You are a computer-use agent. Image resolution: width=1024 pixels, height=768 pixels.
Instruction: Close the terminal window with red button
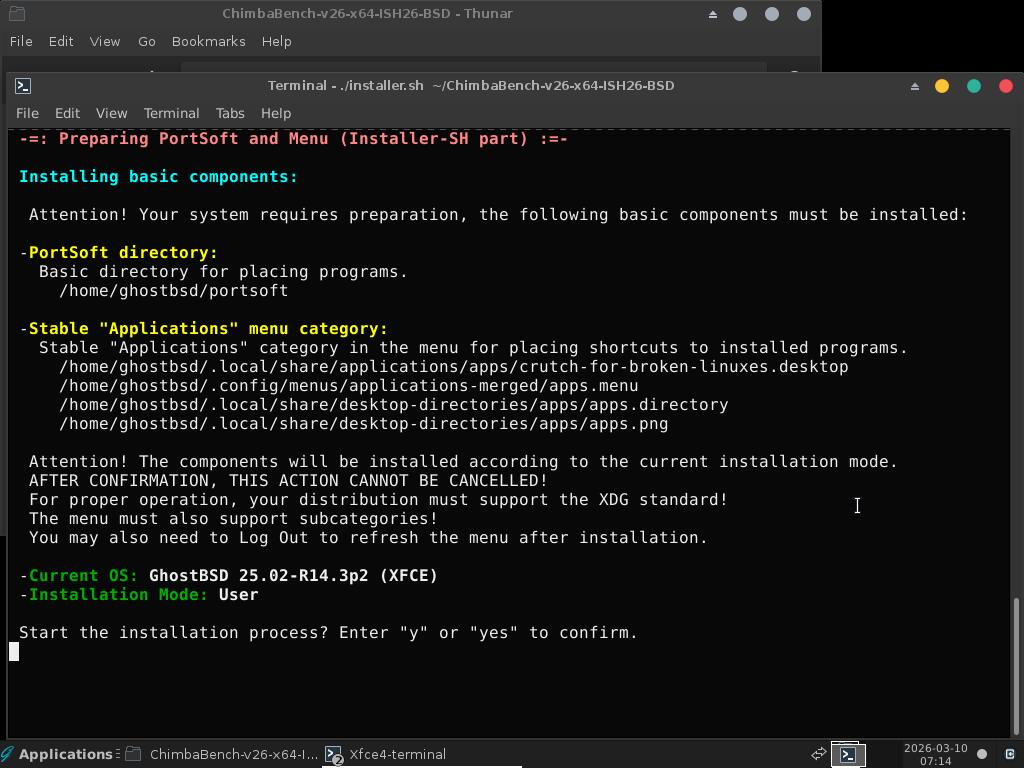click(1005, 86)
